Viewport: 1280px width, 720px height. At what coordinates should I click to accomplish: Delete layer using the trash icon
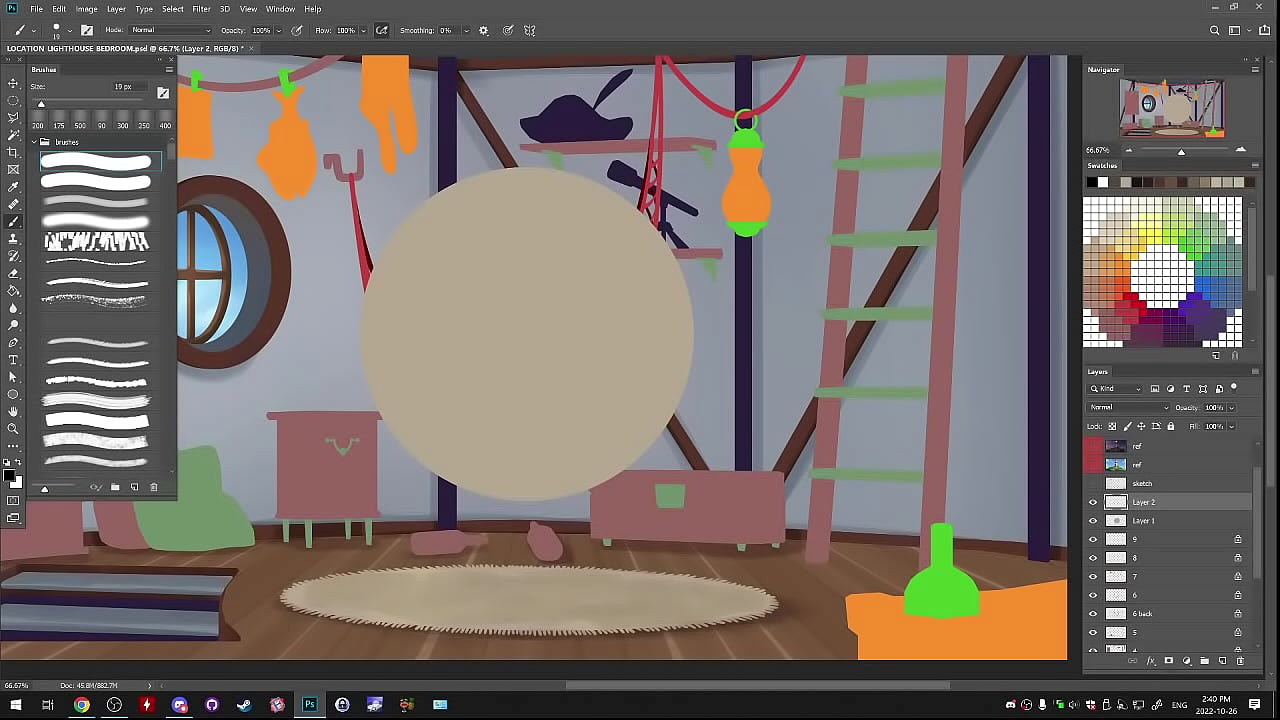[1241, 661]
